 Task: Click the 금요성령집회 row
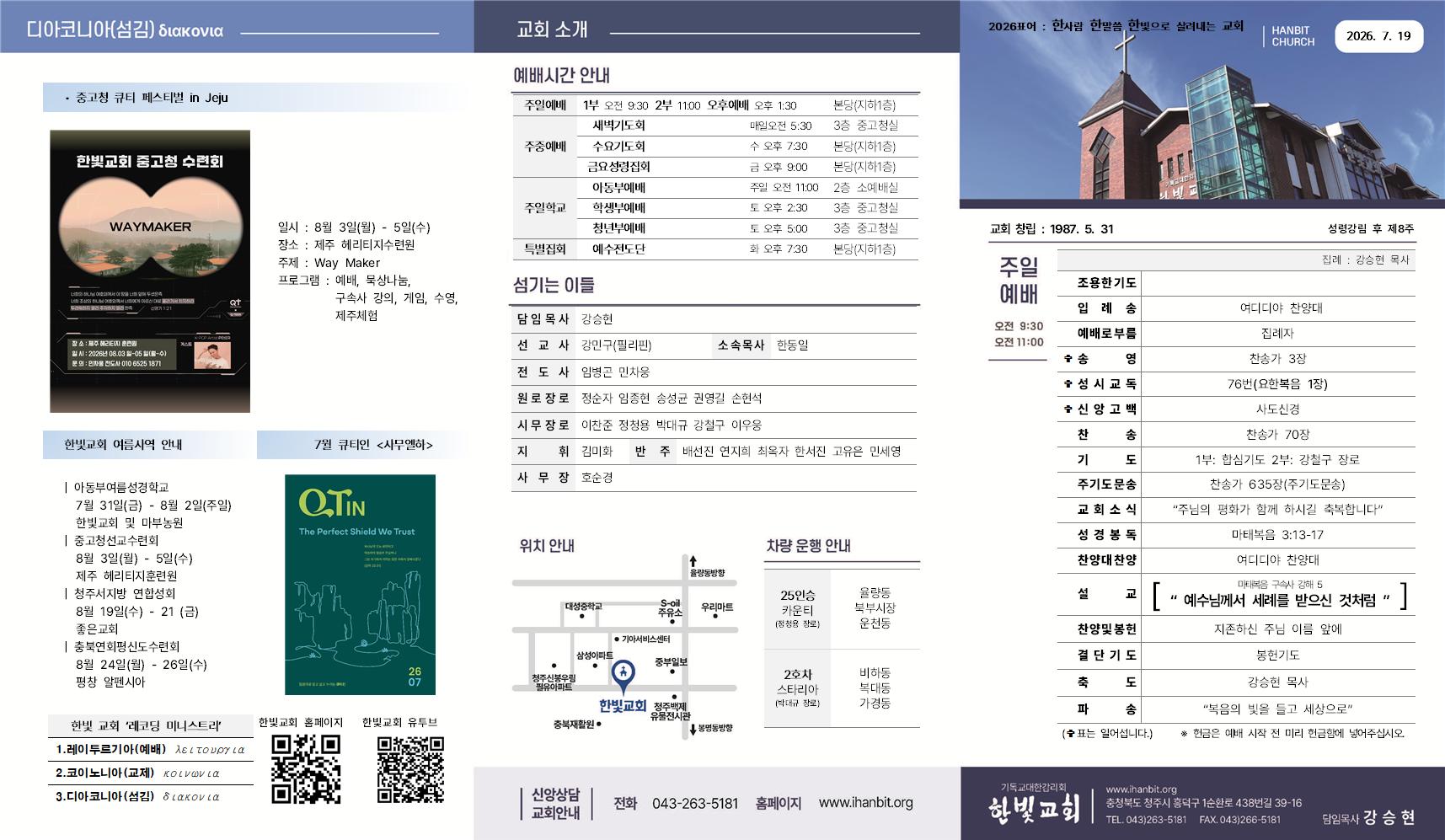coord(747,167)
